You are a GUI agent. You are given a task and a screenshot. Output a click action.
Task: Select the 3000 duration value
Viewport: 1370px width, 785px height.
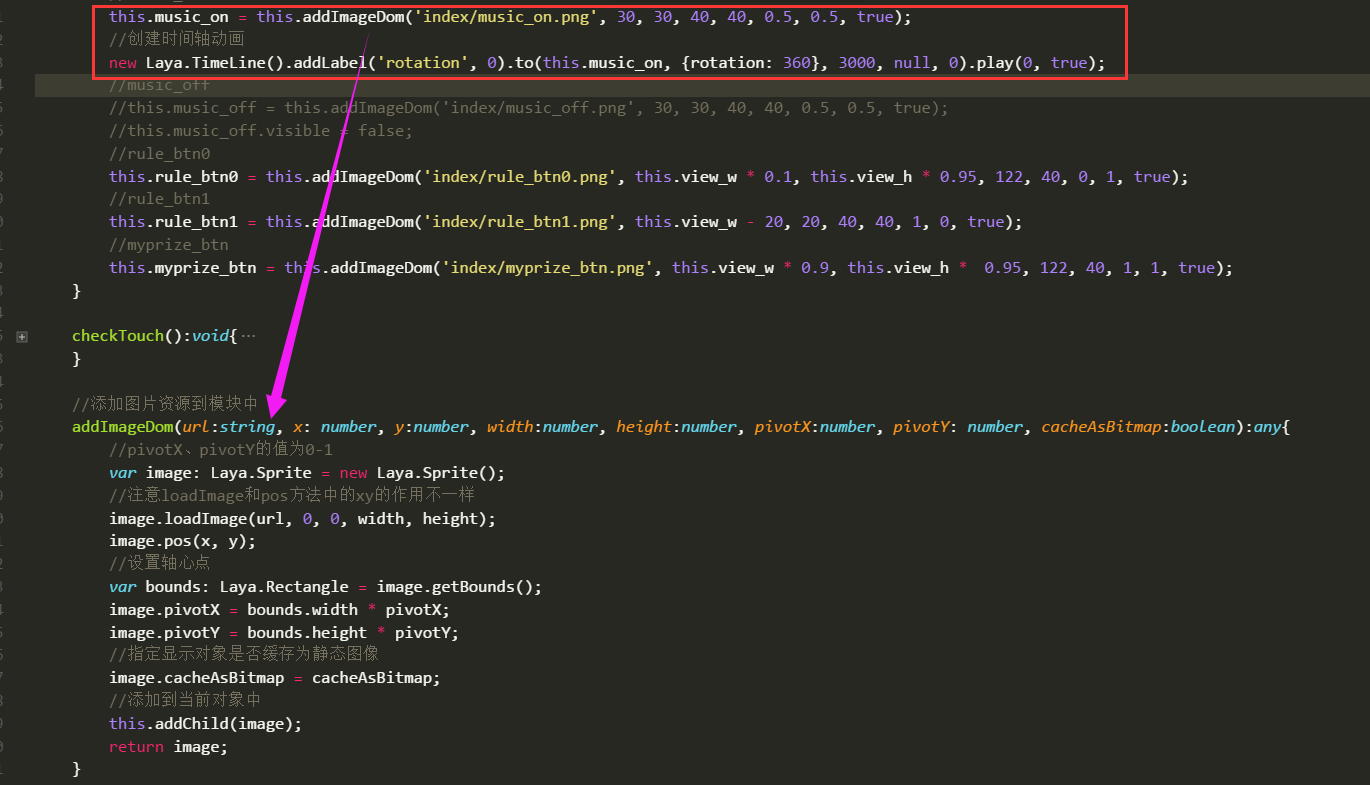(x=856, y=63)
